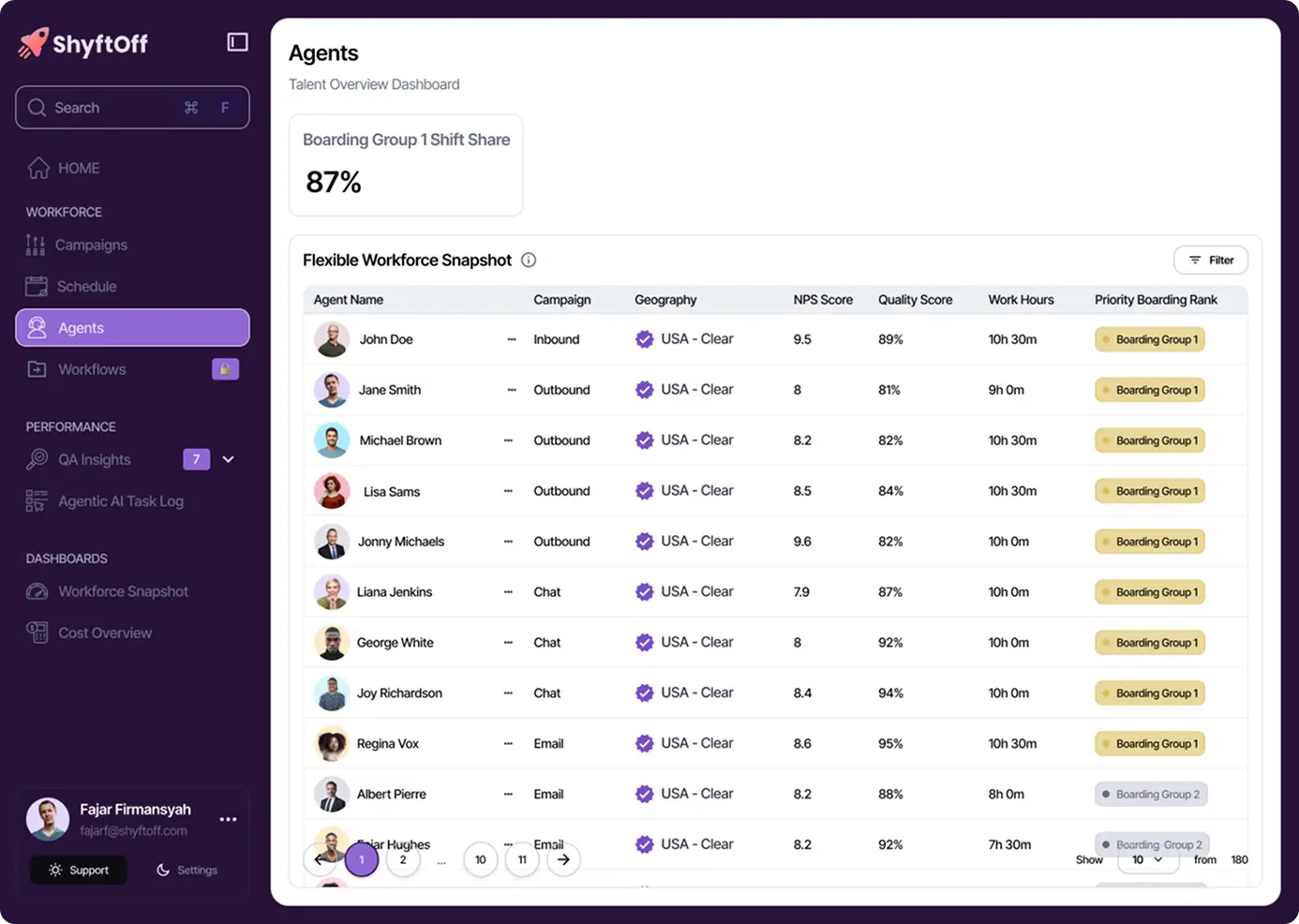The image size is (1299, 924).
Task: Open Jonny Michaels' row options menu
Action: (508, 542)
